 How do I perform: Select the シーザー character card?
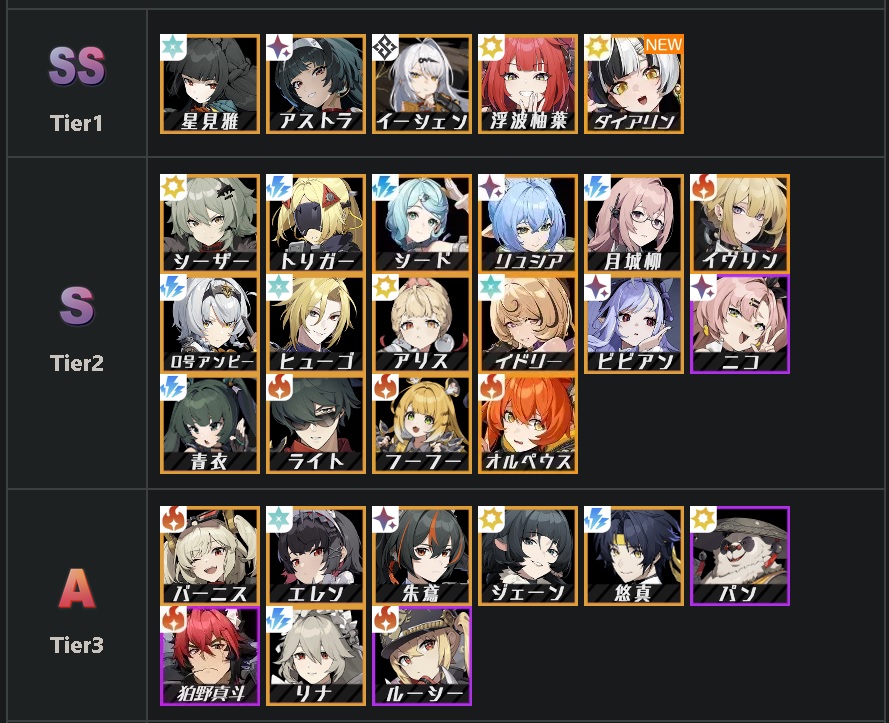point(210,224)
